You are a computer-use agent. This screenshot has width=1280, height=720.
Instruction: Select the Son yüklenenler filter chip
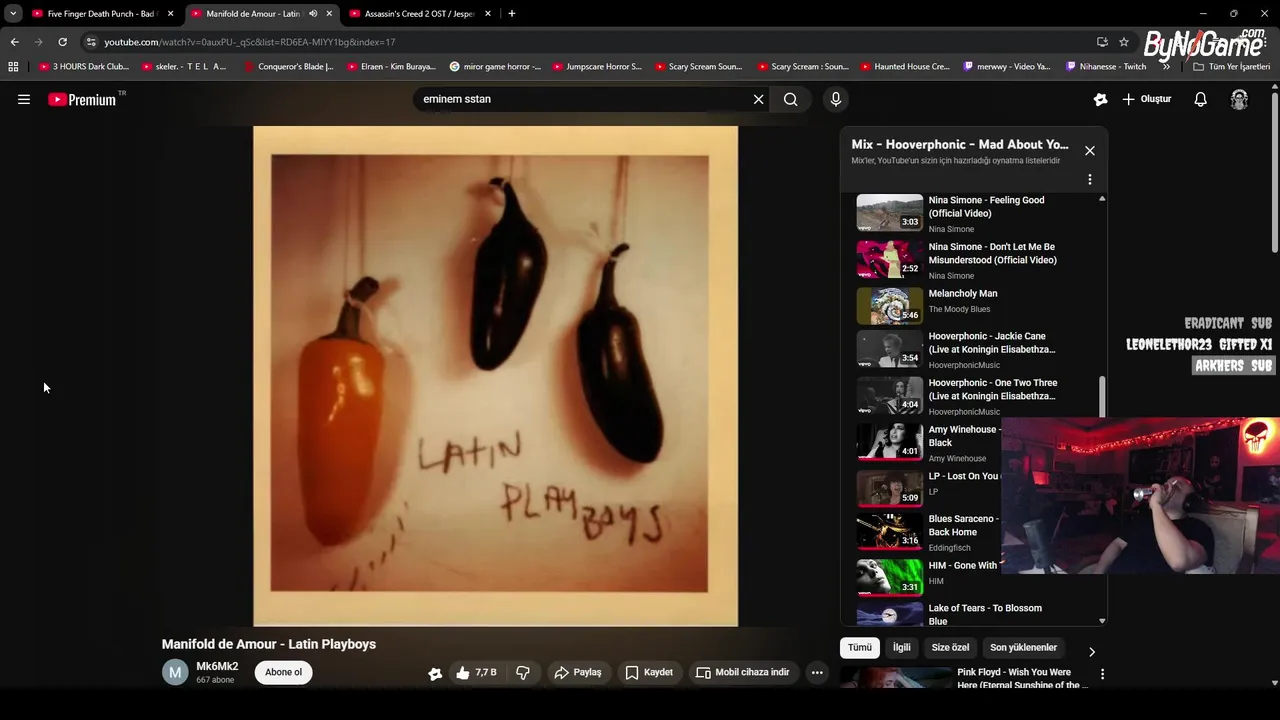[1023, 648]
